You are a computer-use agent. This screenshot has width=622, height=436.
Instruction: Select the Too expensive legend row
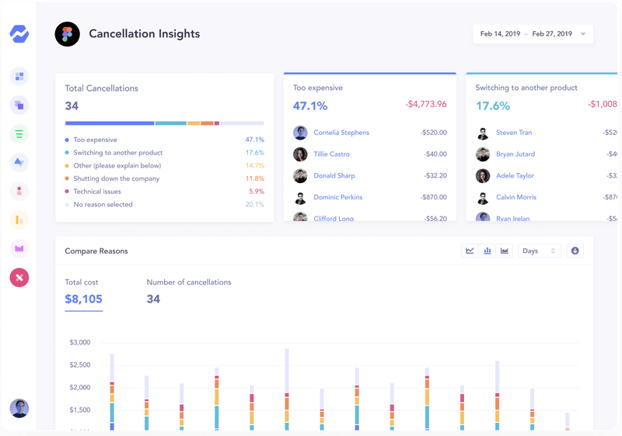[x=164, y=140]
